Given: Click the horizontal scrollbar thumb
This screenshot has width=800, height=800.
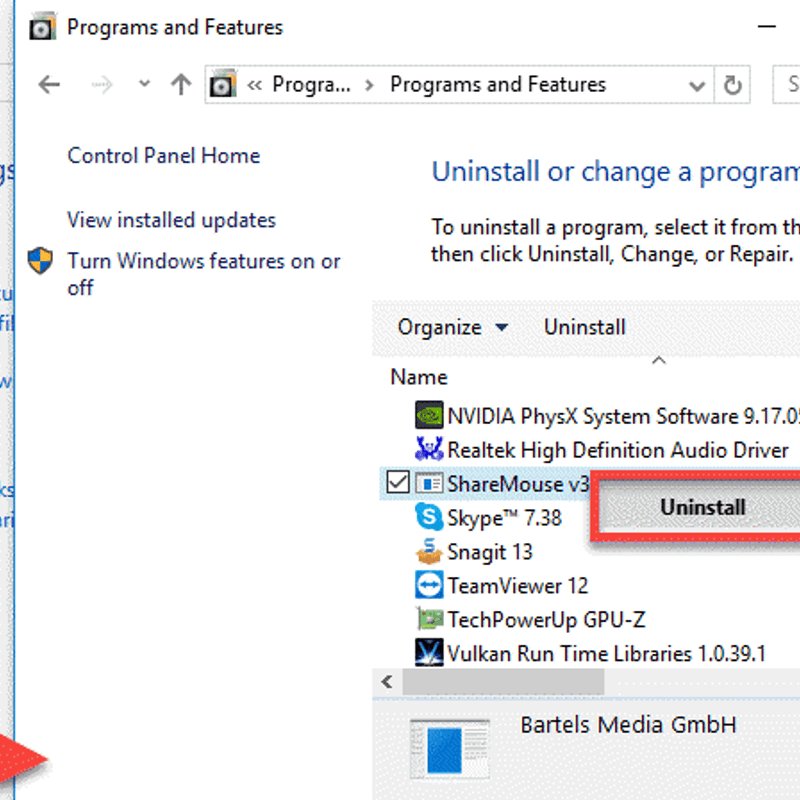Looking at the screenshot, I should 503,682.
